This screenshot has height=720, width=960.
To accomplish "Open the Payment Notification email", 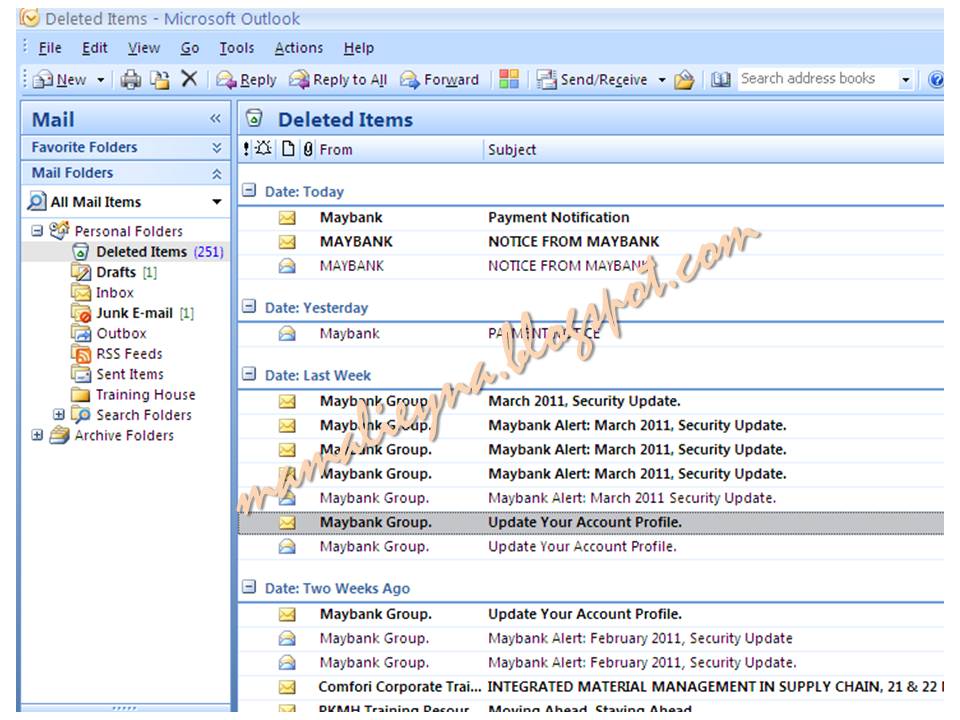I will [591, 218].
